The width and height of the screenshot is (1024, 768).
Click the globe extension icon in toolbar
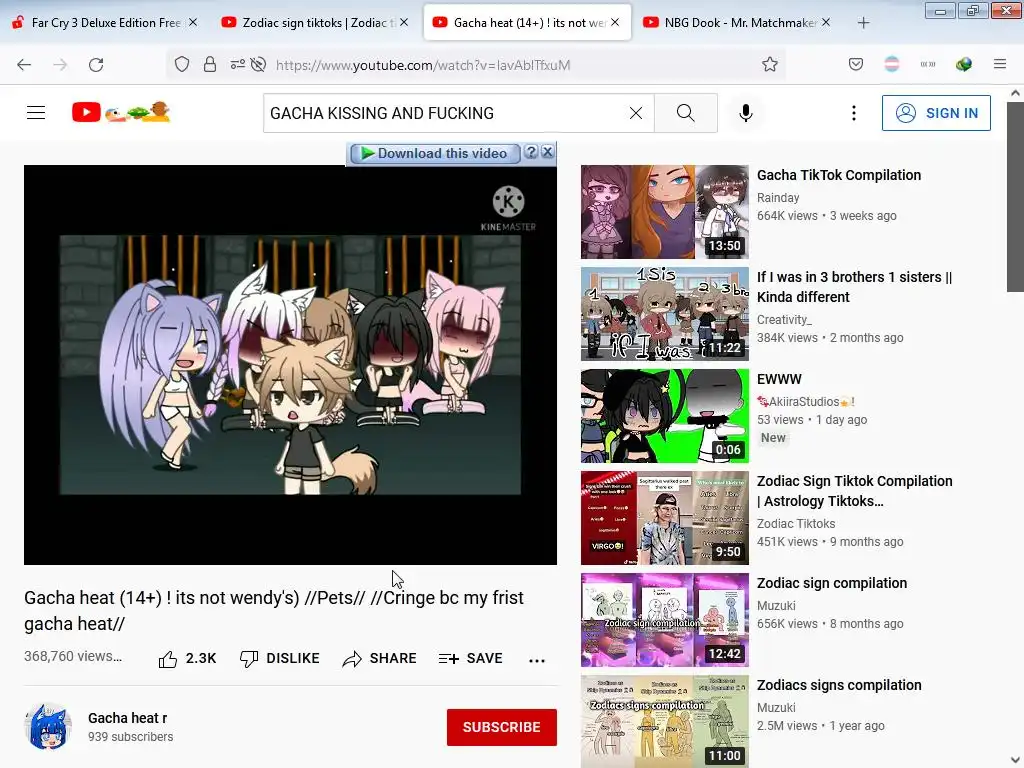[x=964, y=65]
